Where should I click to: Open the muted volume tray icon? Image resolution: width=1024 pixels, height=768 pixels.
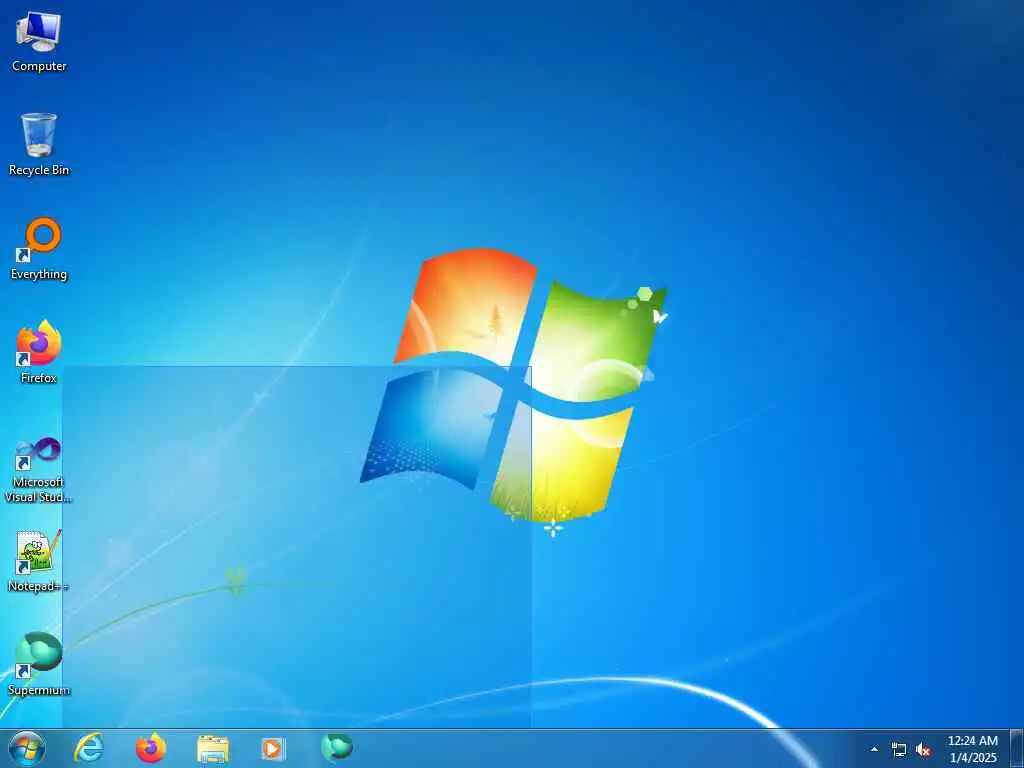(x=923, y=750)
